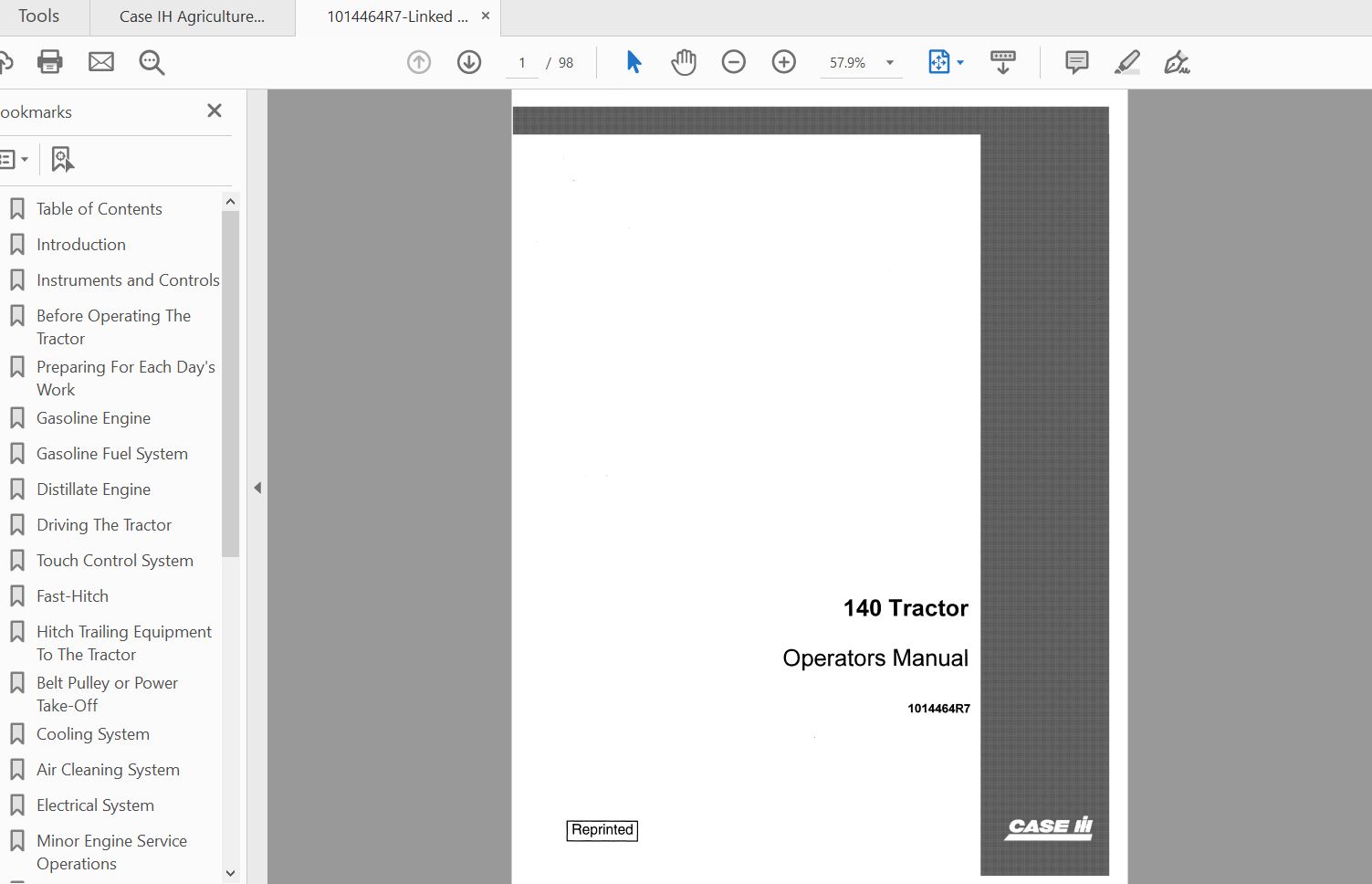Open Electrical System bookmark
Screen dimensions: 1372x884
95,805
